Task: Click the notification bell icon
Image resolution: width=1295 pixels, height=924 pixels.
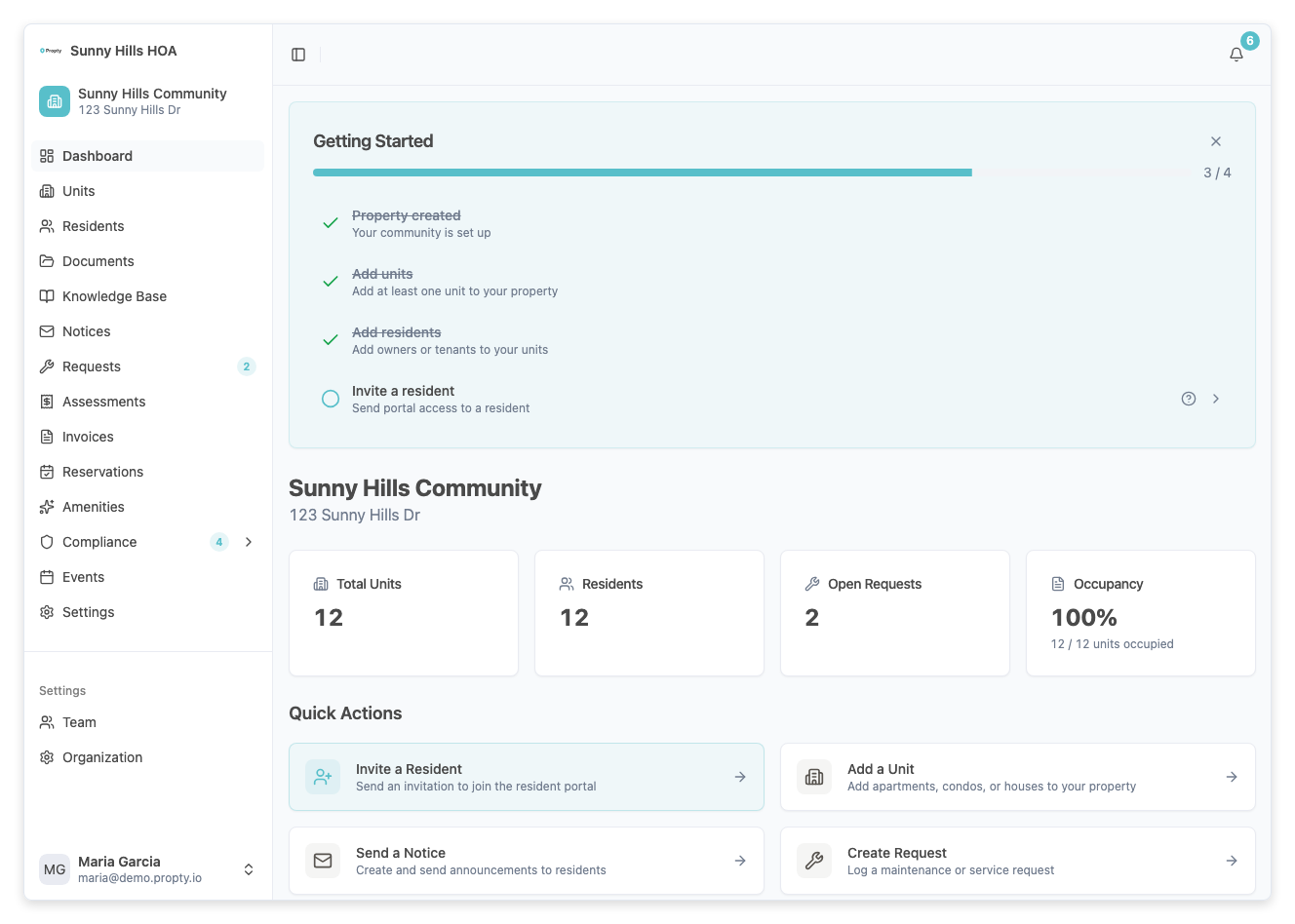Action: (1236, 55)
